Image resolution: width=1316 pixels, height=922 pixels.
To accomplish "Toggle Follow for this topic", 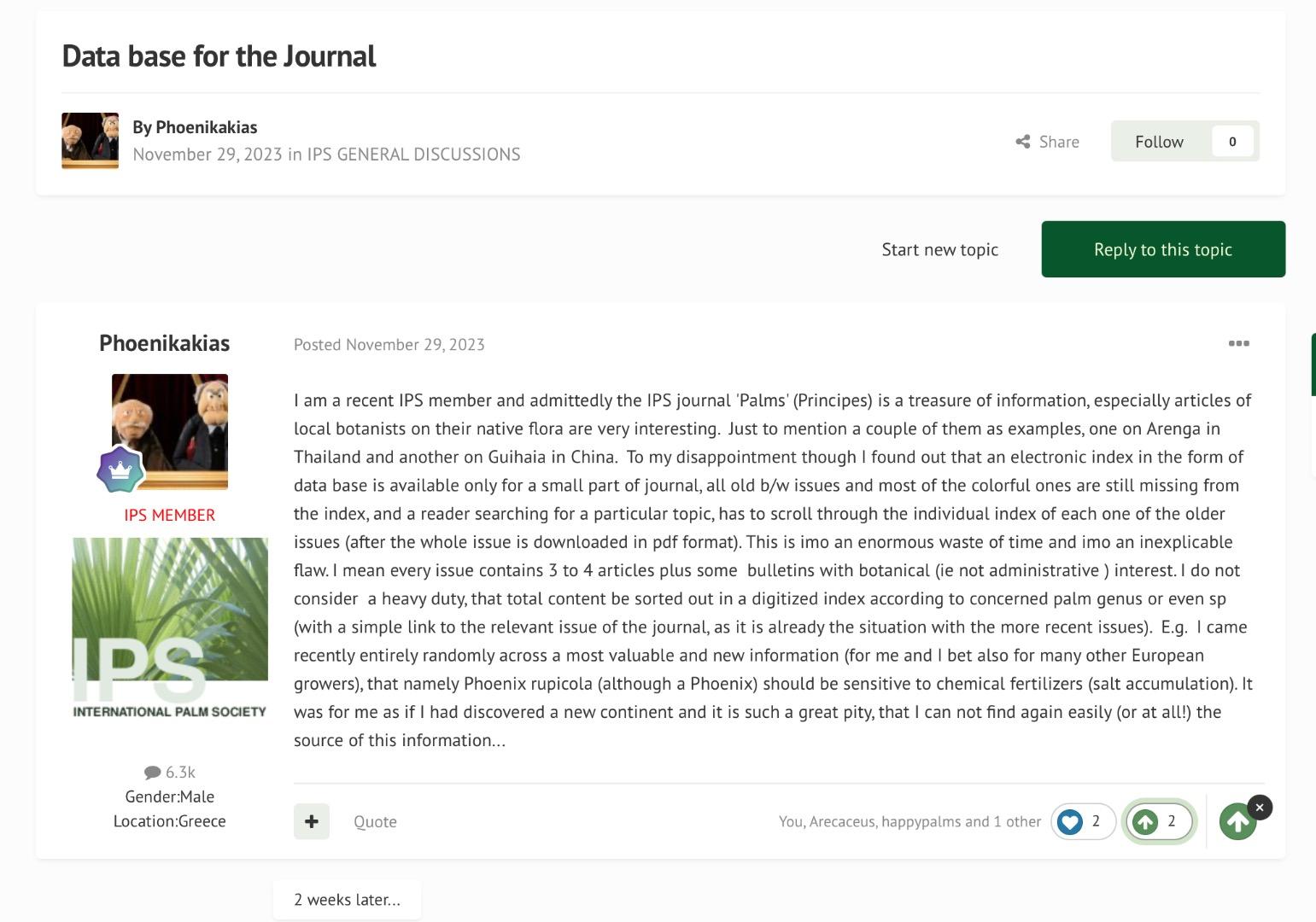I will click(x=1159, y=142).
